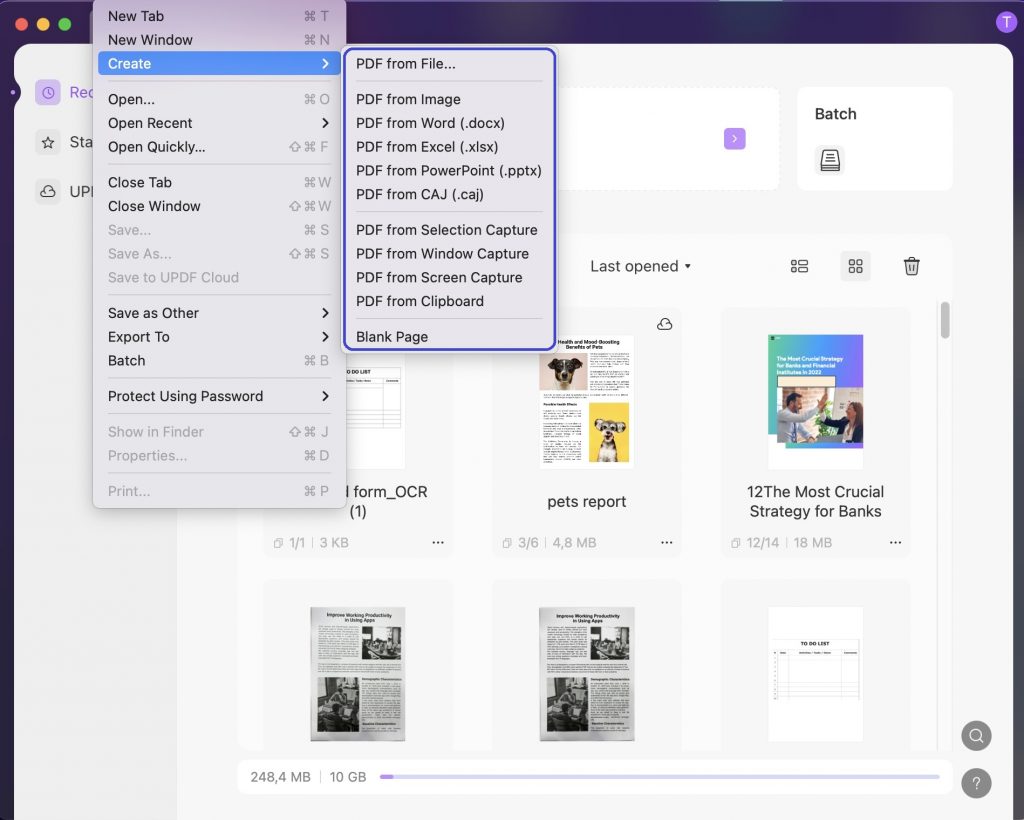Select New Tab from the menu
This screenshot has height=820, width=1024.
pos(135,15)
